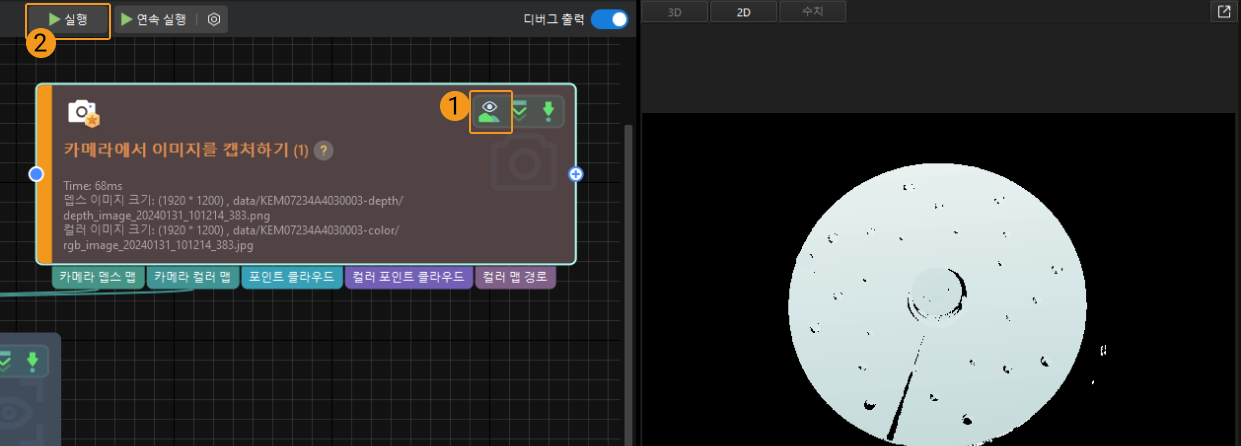Click the blue input port circle on the step
Image resolution: width=1241 pixels, height=446 pixels.
[x=36, y=174]
